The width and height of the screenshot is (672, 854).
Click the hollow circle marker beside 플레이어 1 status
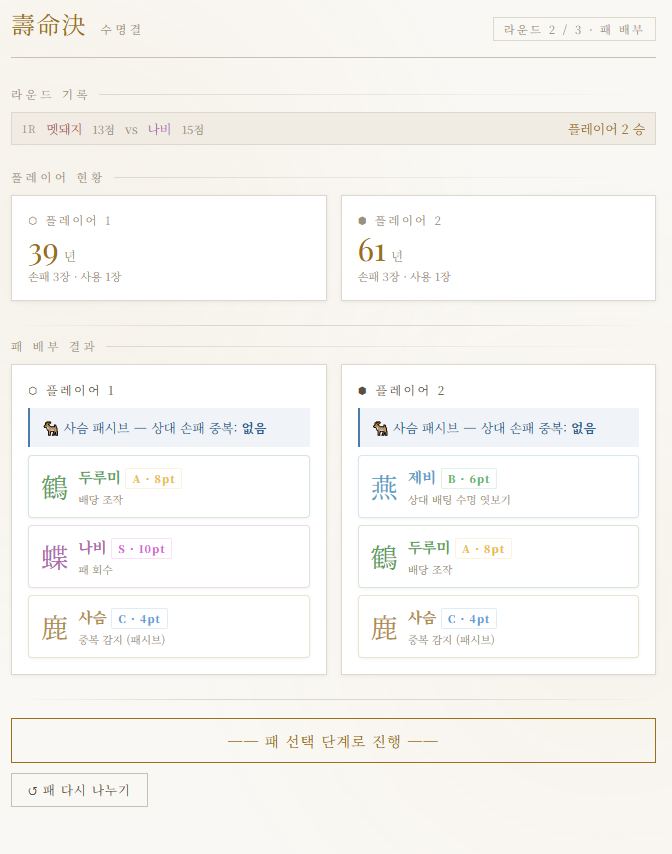[33, 221]
